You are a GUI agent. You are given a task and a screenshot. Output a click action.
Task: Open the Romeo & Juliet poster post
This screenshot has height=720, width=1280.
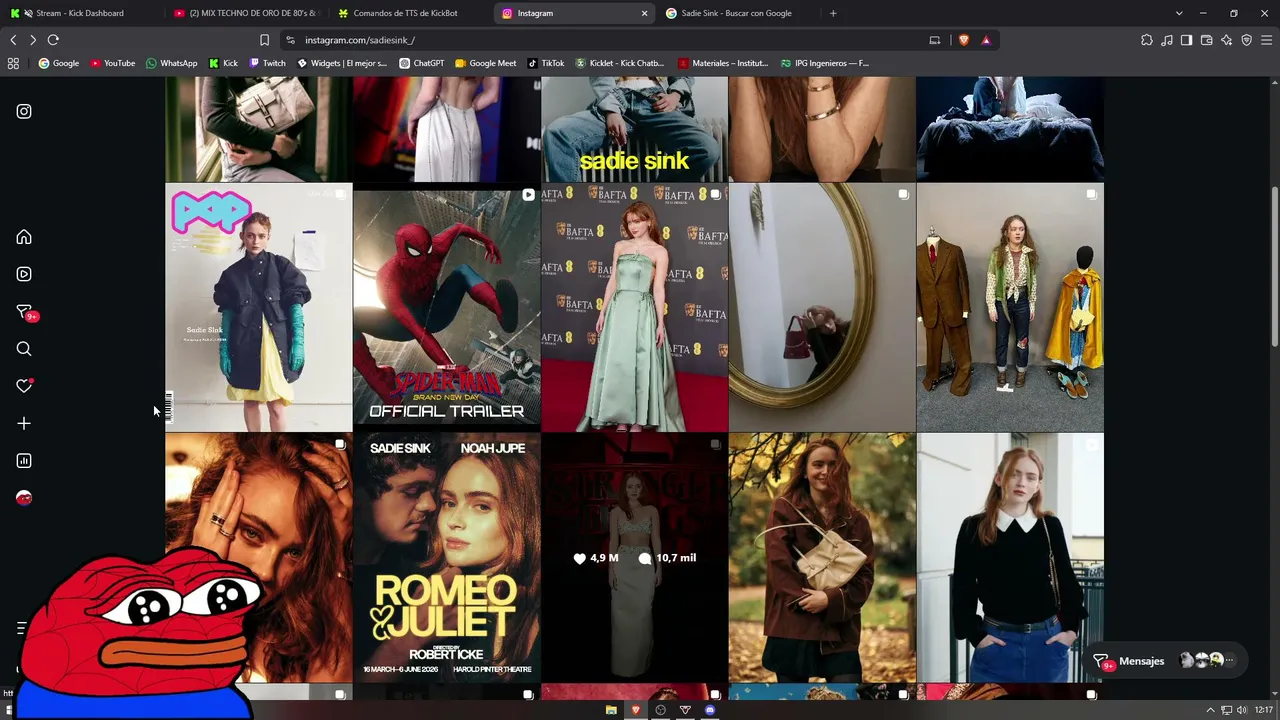447,558
